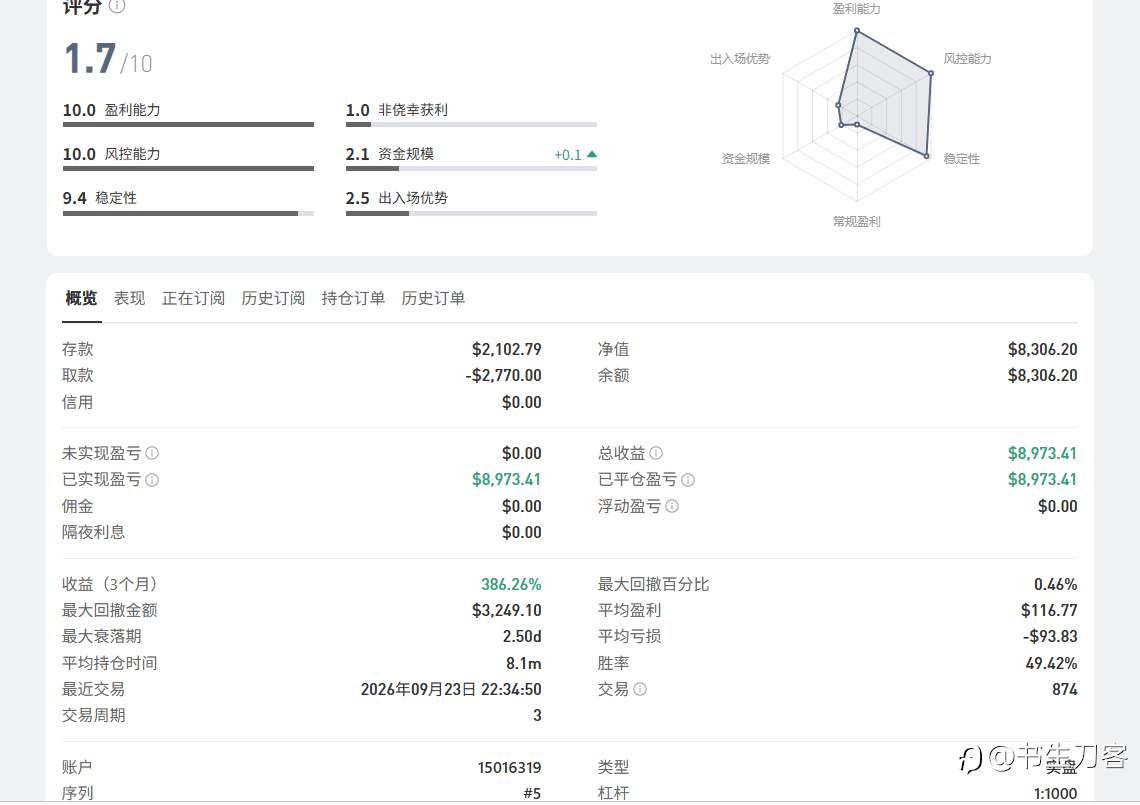Click the 常规盈利 label on radar chart

pos(856,221)
